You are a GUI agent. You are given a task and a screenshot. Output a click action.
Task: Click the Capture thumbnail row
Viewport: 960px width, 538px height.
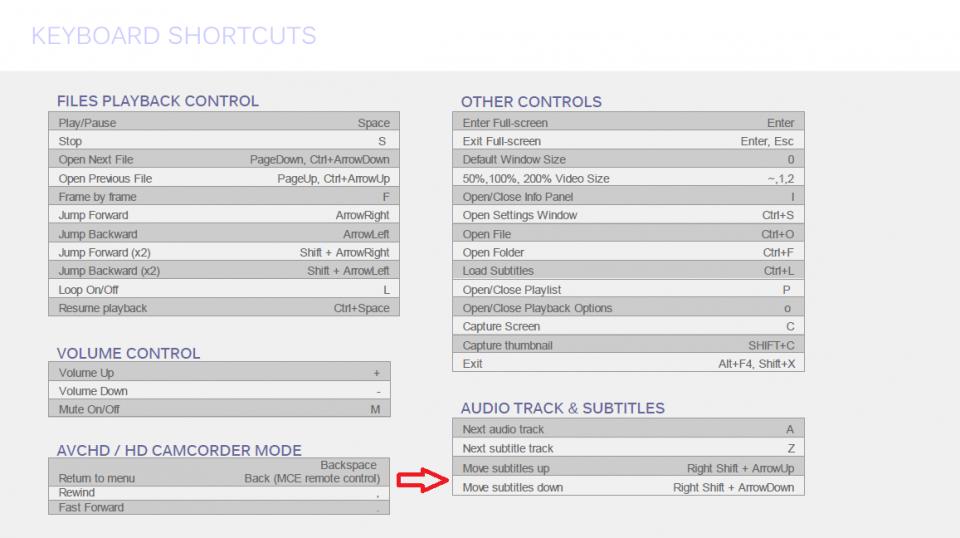(x=628, y=345)
